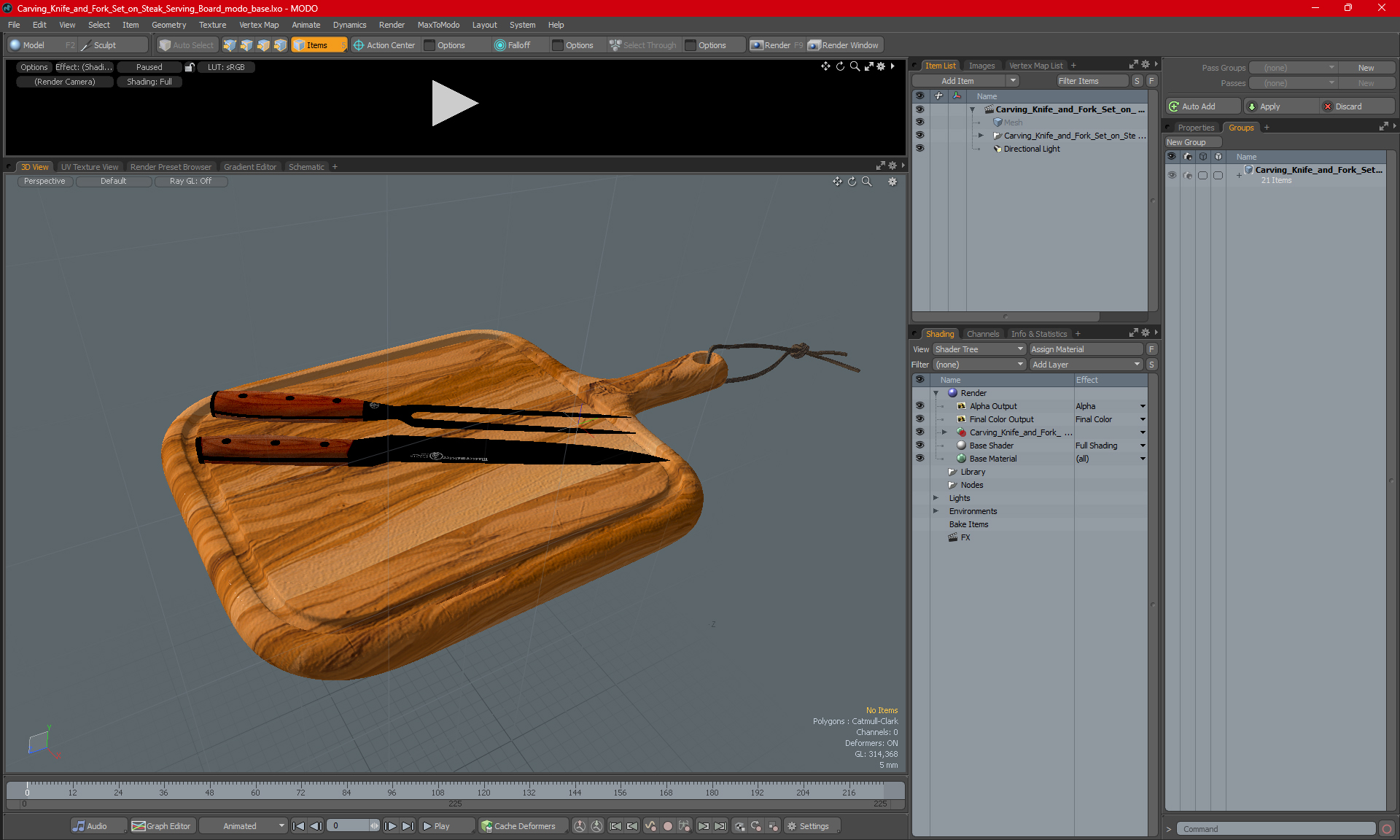Expand the Environments node in Shader Tree
This screenshot has height=840, width=1400.
pos(936,511)
